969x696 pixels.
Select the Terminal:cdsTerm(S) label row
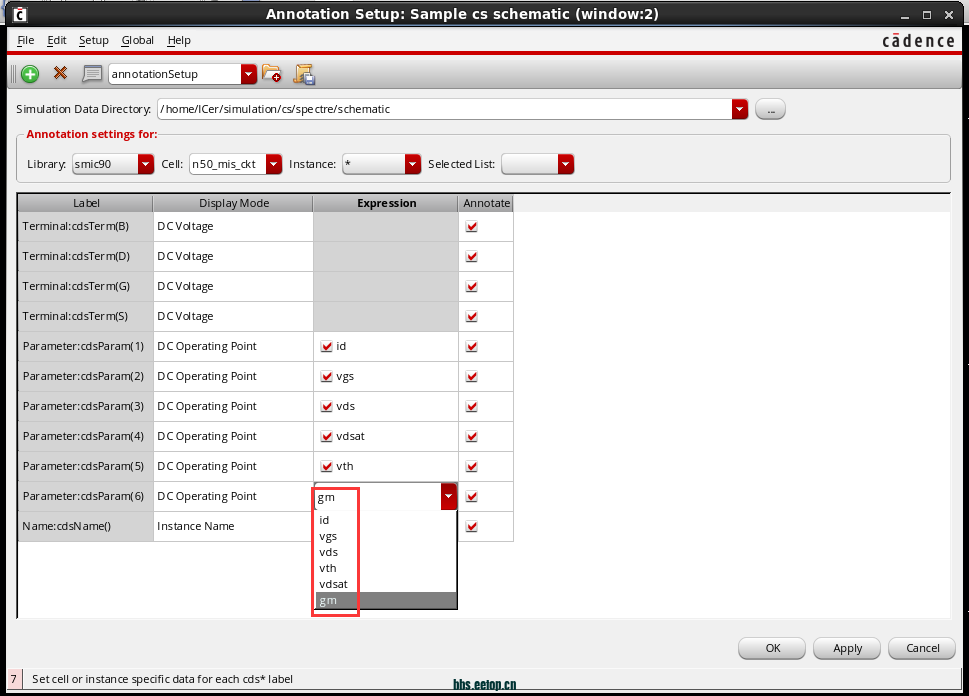[x=86, y=316]
